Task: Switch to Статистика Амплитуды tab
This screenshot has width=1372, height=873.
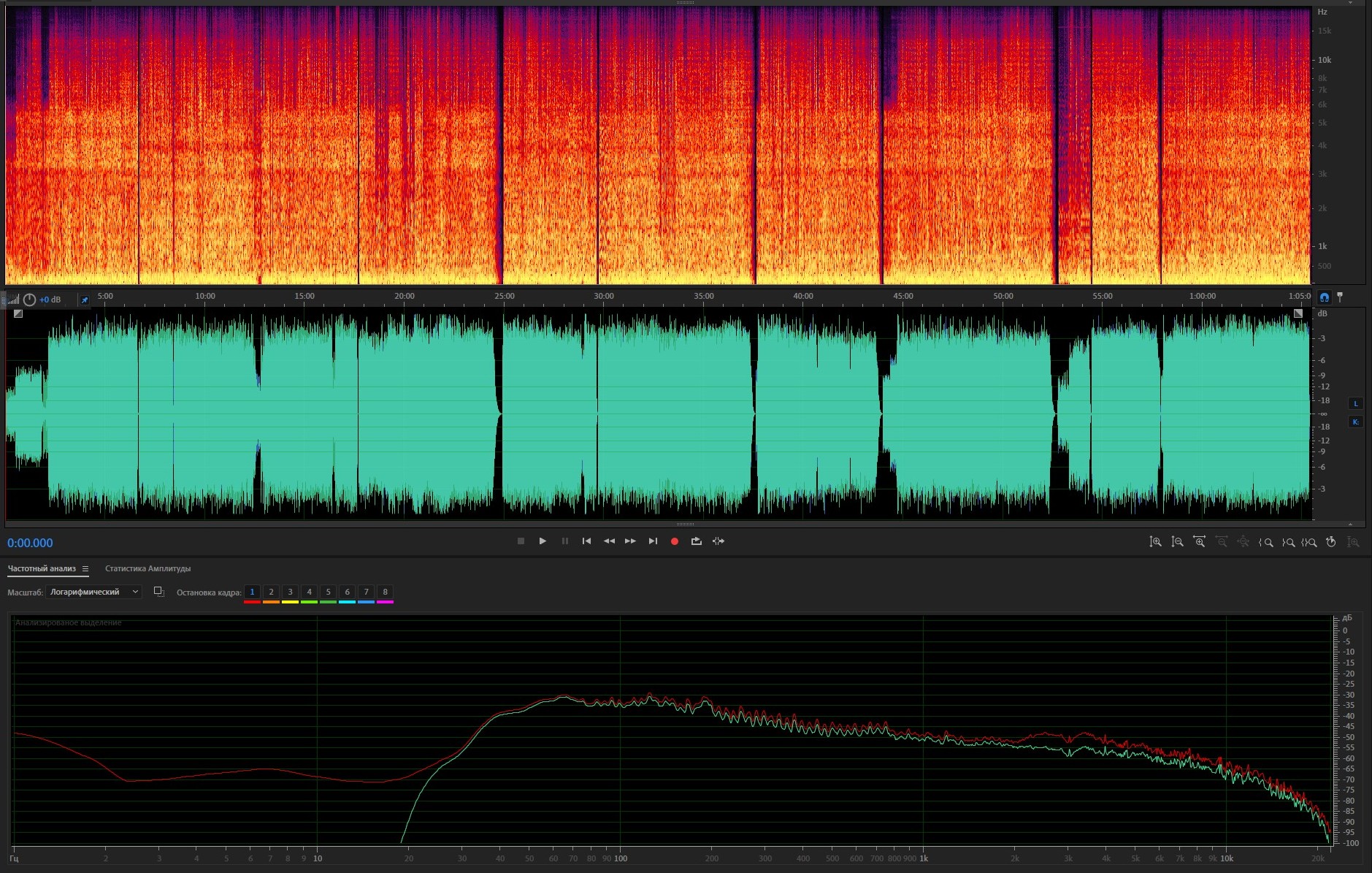Action: [x=147, y=568]
